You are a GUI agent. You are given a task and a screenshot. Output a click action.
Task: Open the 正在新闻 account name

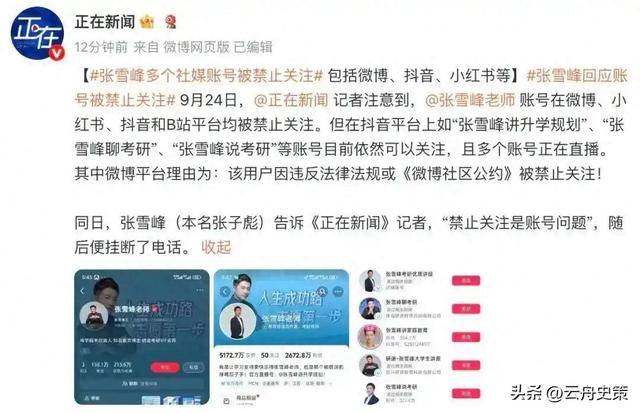pos(105,22)
